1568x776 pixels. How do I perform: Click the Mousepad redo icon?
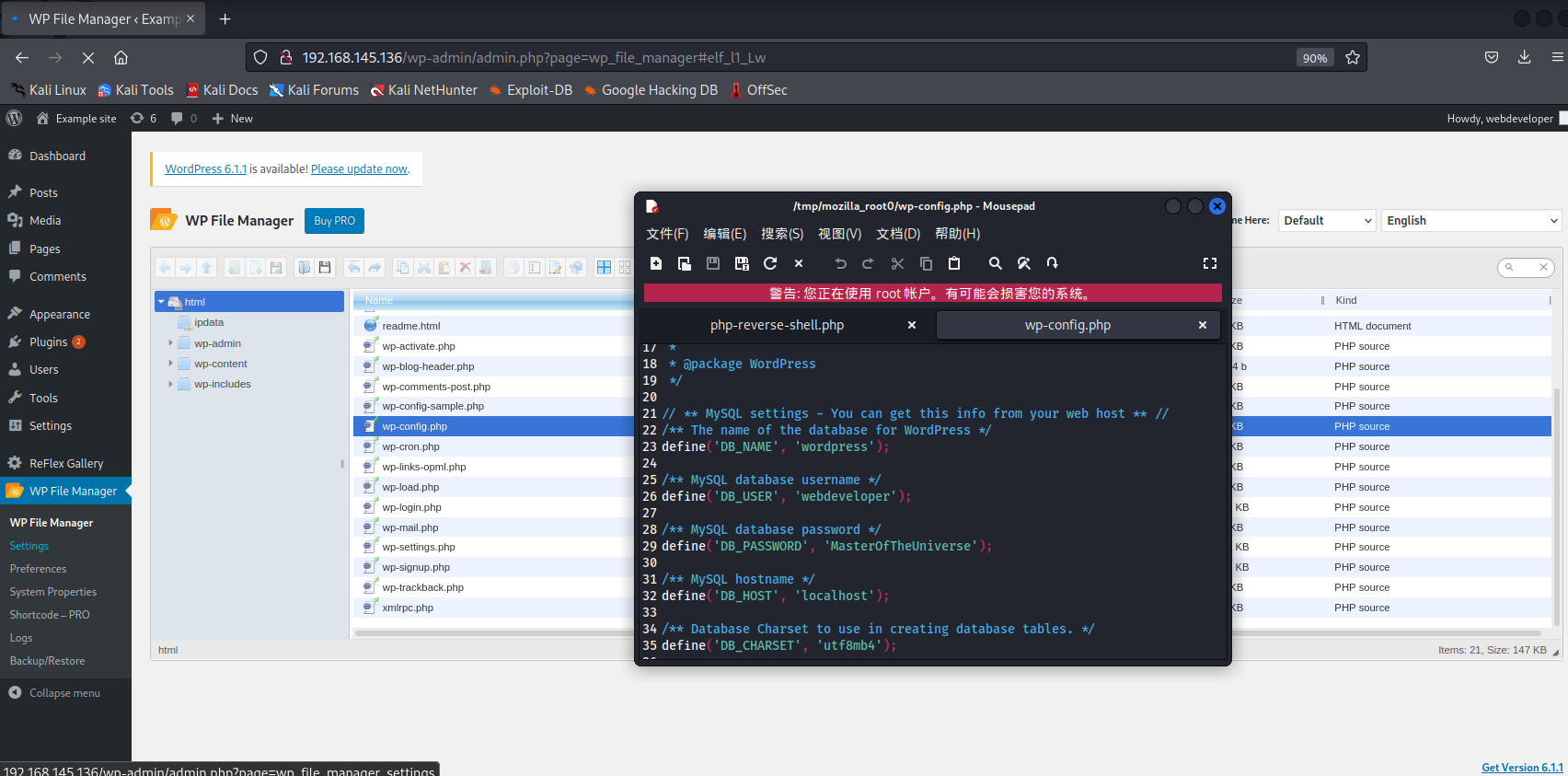coord(868,263)
